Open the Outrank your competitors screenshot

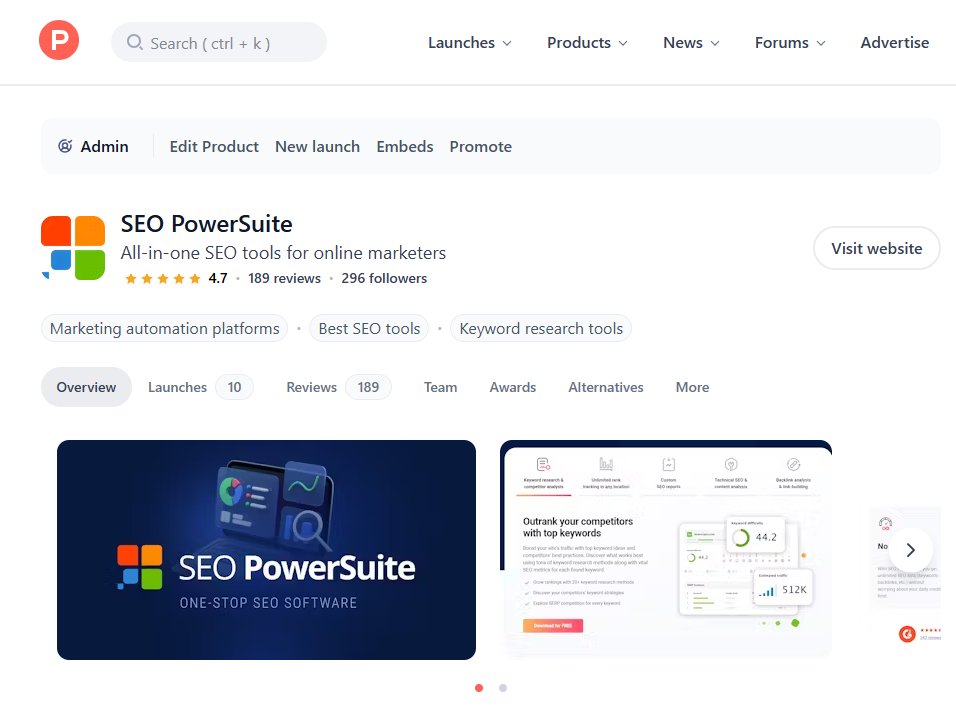pyautogui.click(x=666, y=549)
